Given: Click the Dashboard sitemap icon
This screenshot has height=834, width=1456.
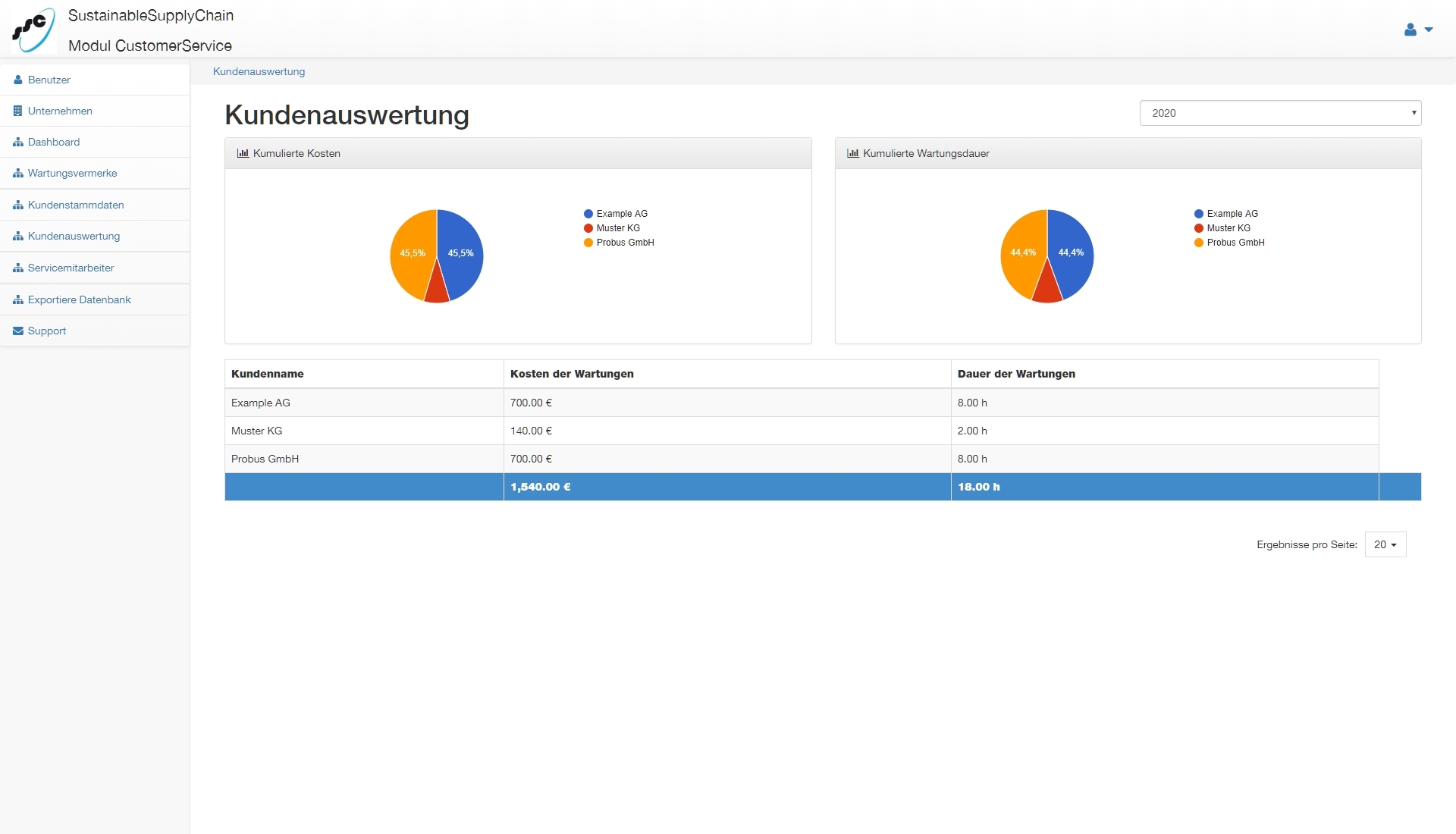Looking at the screenshot, I should 18,142.
